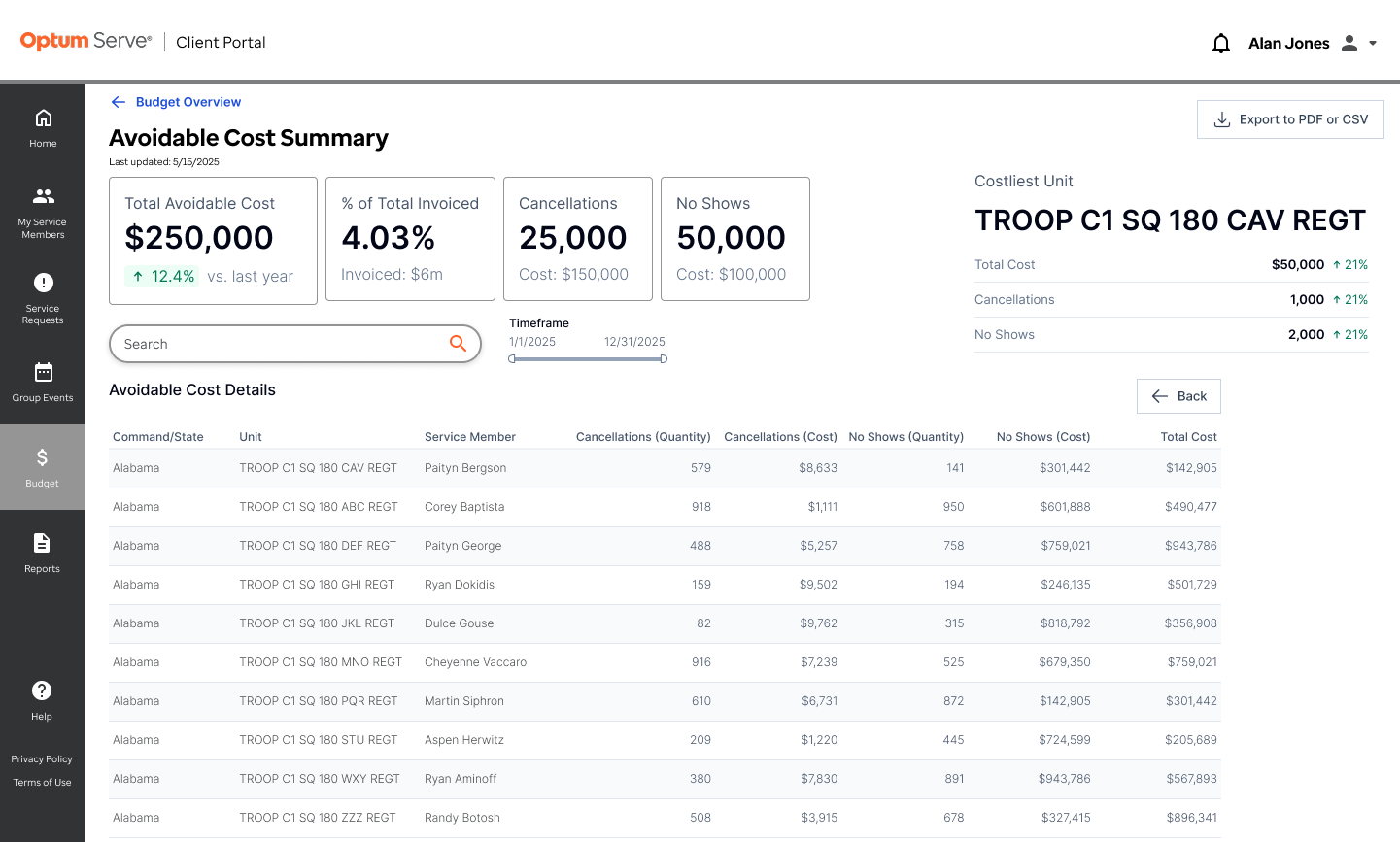This screenshot has height=842, width=1400.
Task: Click the user profile avatar icon
Action: [1349, 43]
